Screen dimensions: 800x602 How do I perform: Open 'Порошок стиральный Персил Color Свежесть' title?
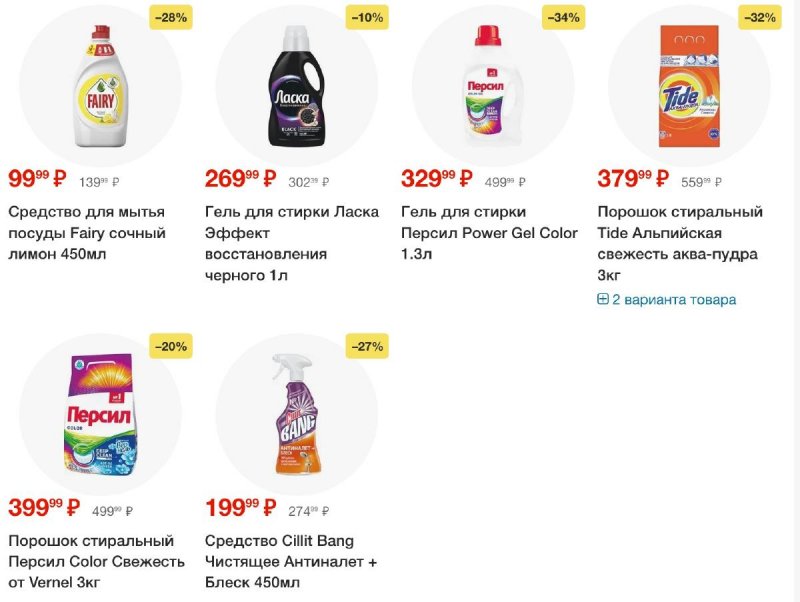click(96, 561)
